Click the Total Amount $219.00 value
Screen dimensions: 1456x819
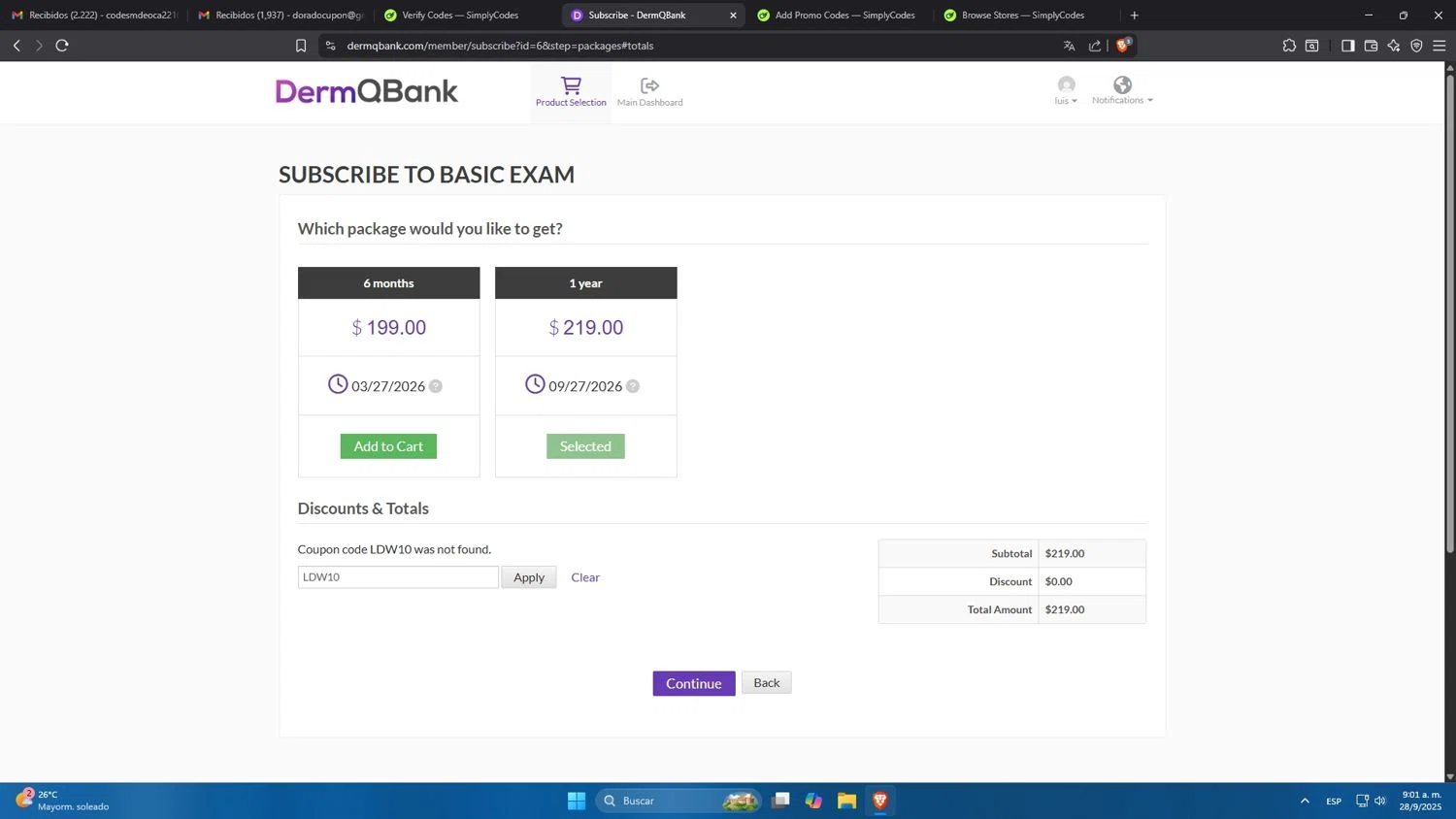[1065, 609]
